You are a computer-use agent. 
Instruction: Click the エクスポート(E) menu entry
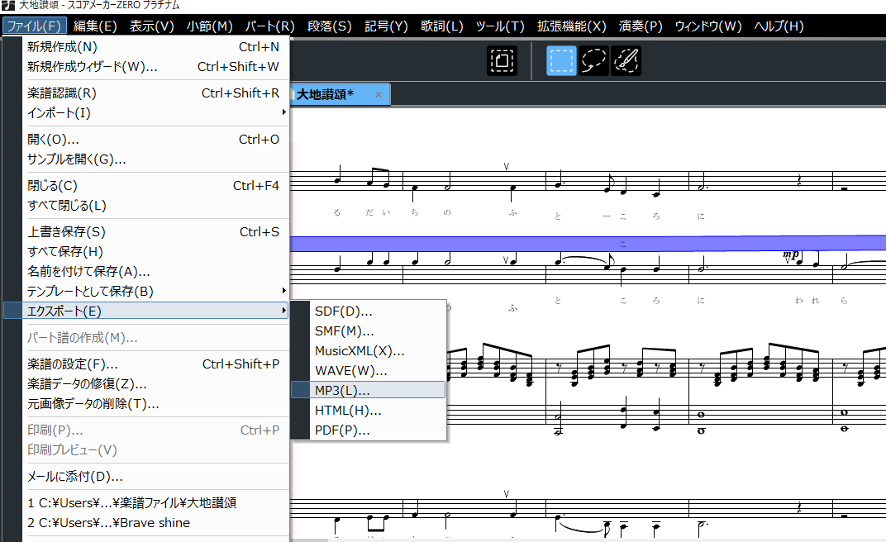(146, 311)
